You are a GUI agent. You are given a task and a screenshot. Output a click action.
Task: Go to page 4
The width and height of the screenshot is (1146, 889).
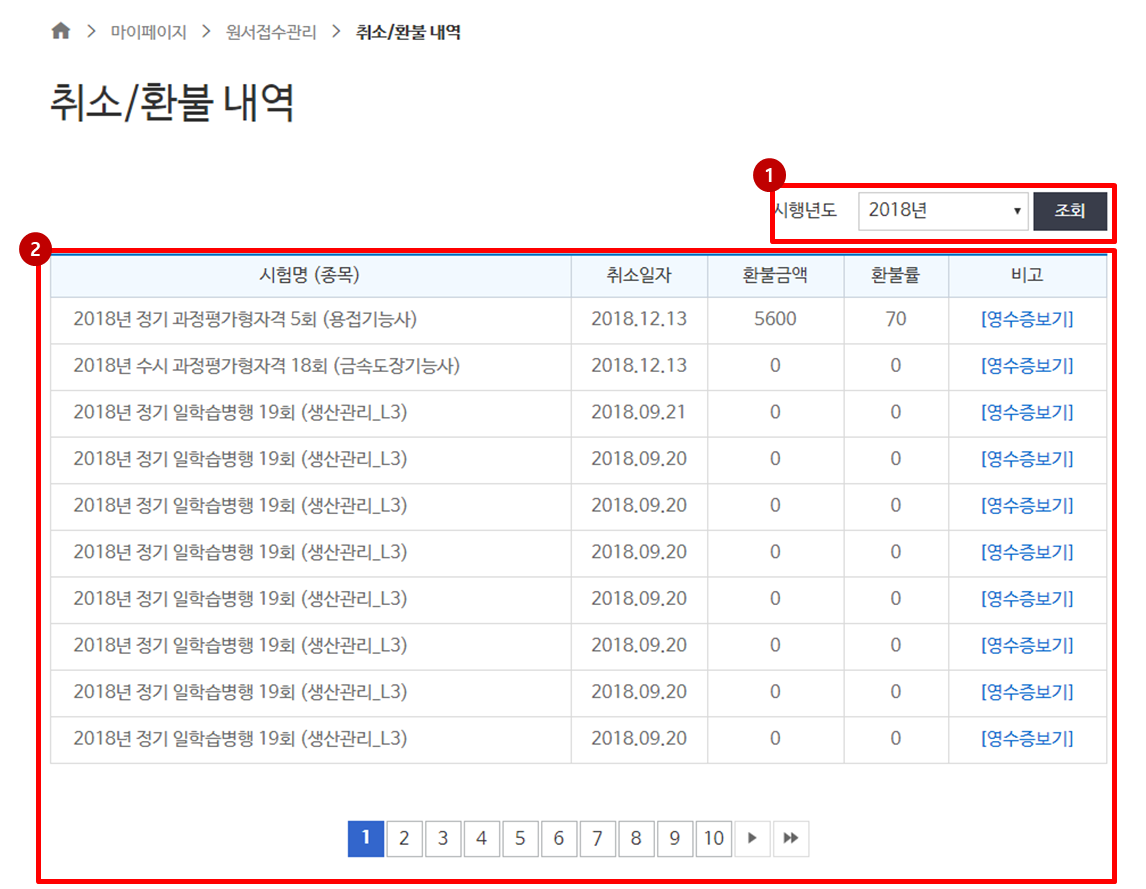tap(482, 838)
